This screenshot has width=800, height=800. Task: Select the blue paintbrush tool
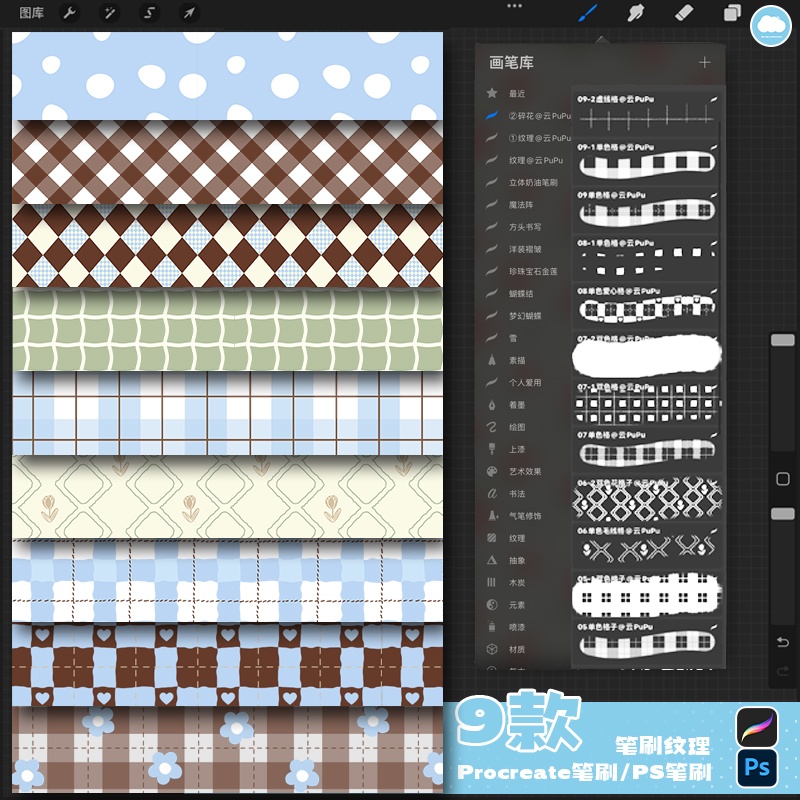click(x=588, y=13)
